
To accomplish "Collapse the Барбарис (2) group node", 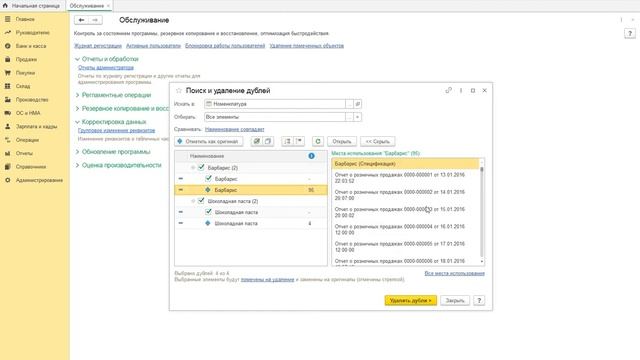I will (x=193, y=168).
